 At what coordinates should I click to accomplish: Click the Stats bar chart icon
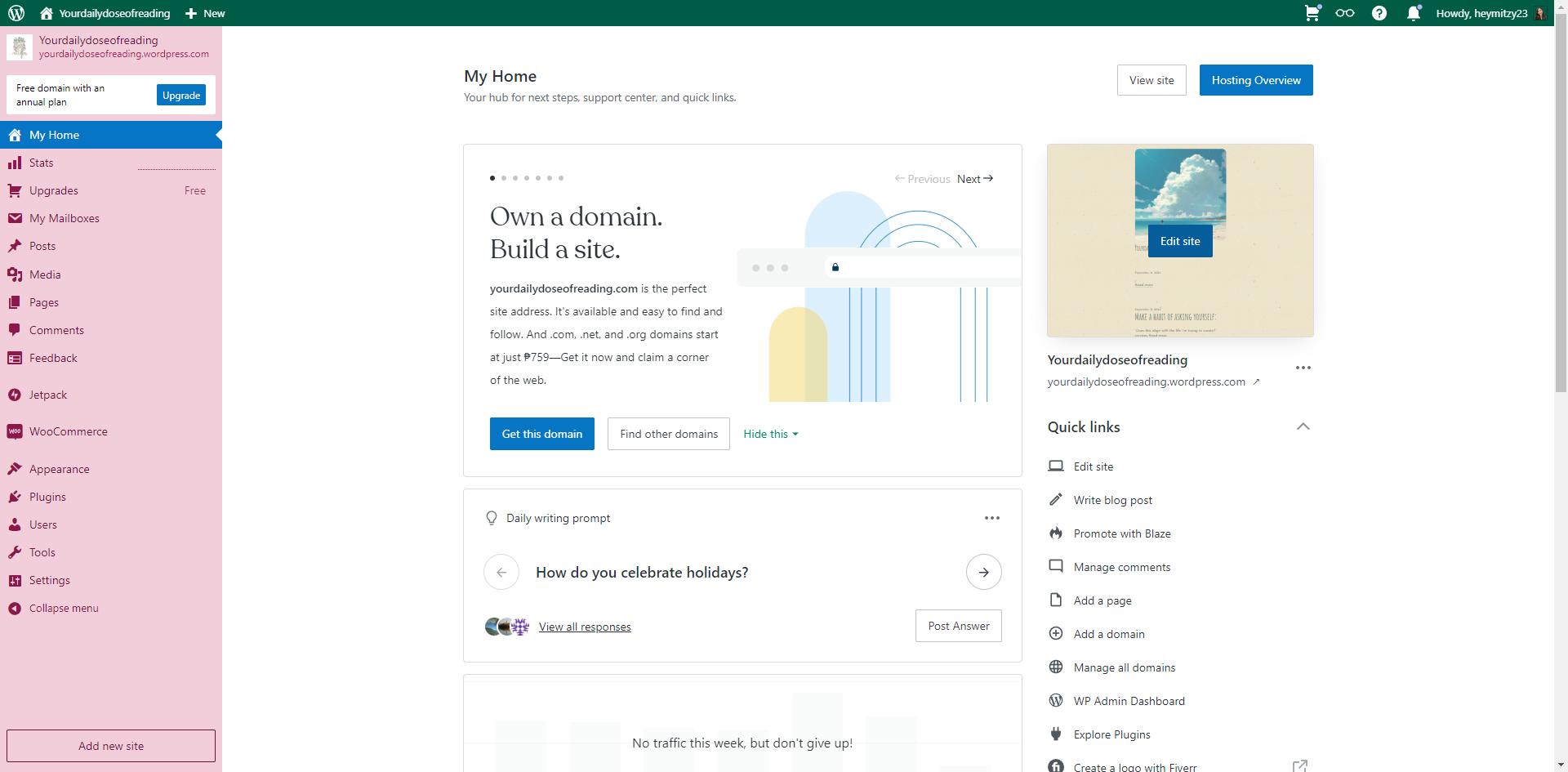coord(15,163)
